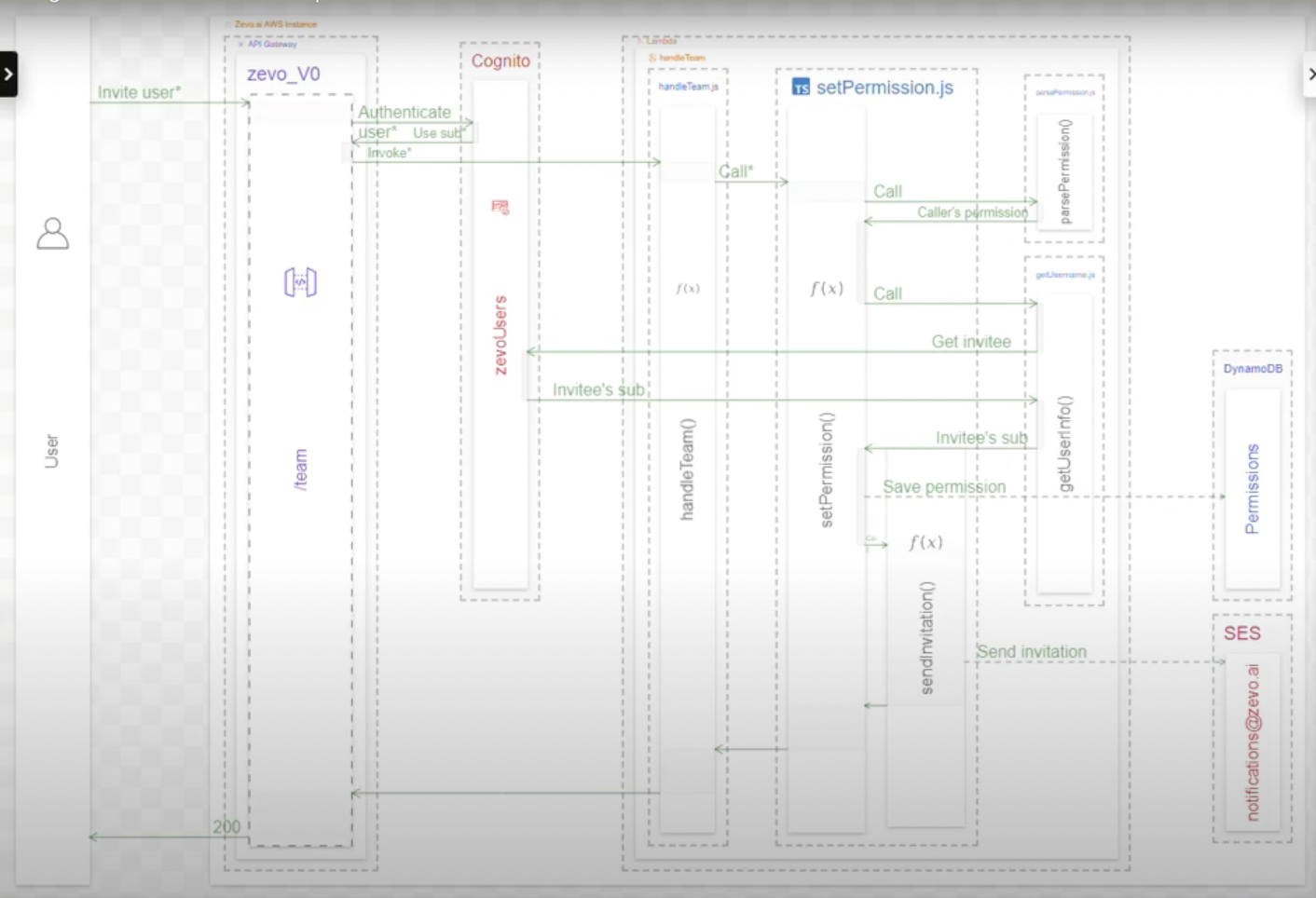Select the DynamoDB Permissions lifeline
The height and width of the screenshot is (898, 1316).
pyautogui.click(x=1252, y=489)
